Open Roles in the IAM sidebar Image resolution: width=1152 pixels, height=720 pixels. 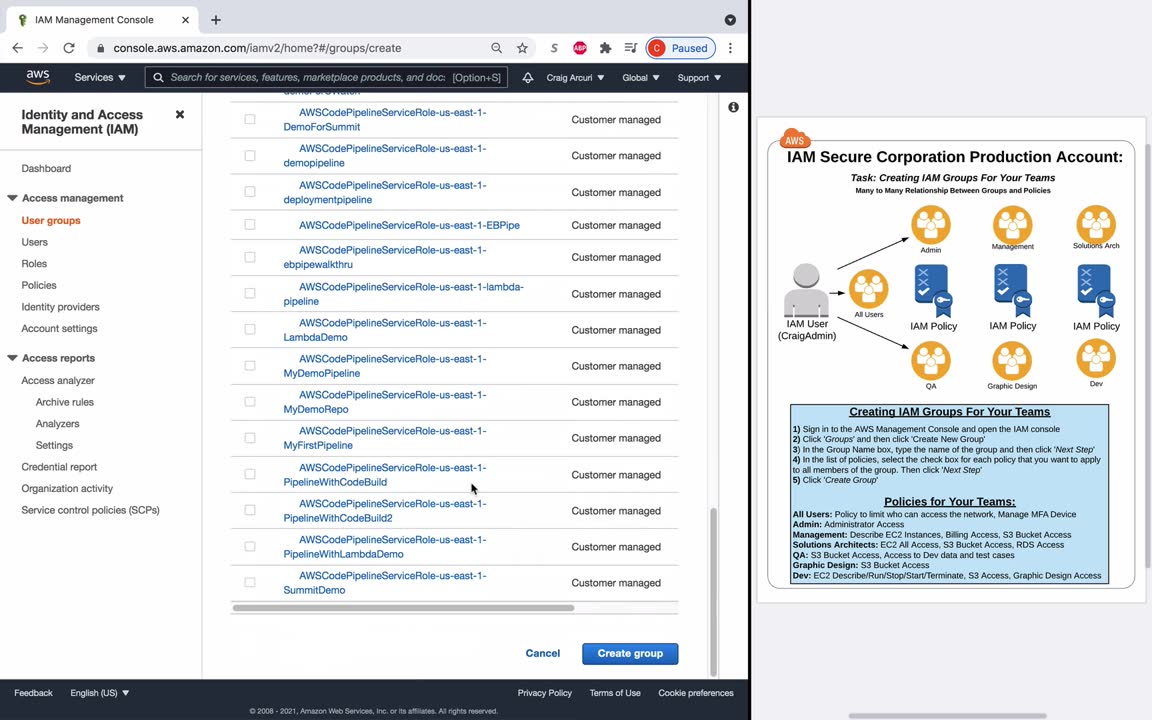[34, 264]
